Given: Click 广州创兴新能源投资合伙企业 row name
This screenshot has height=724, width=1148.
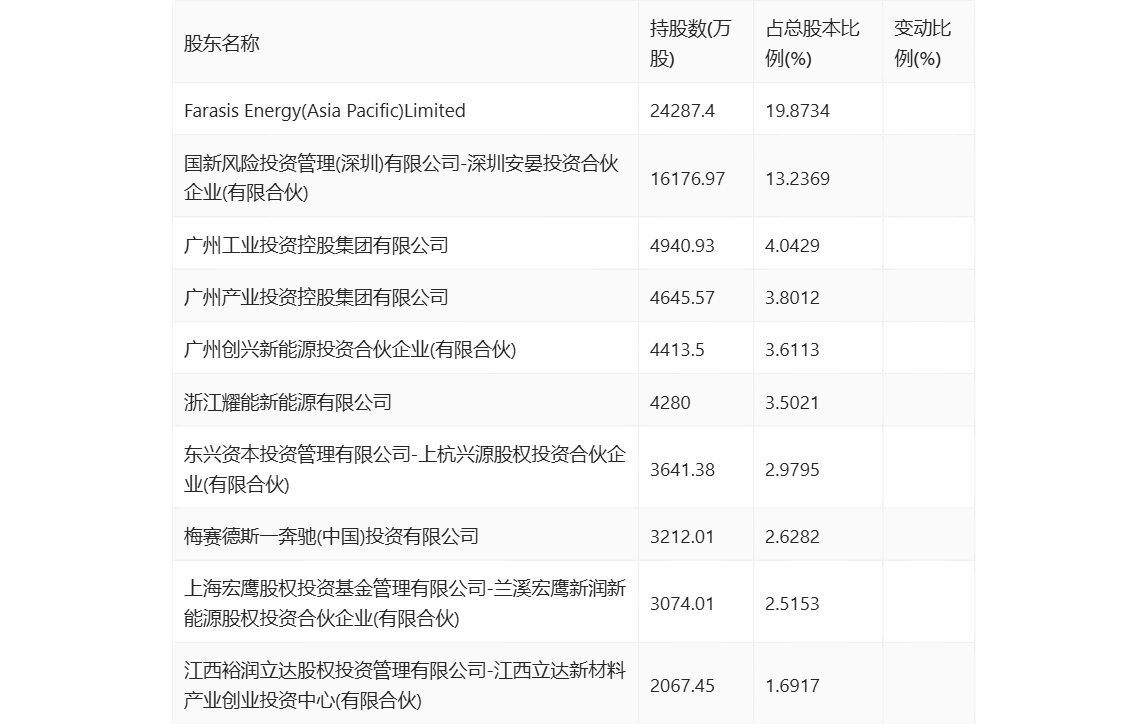Looking at the screenshot, I should point(350,350).
